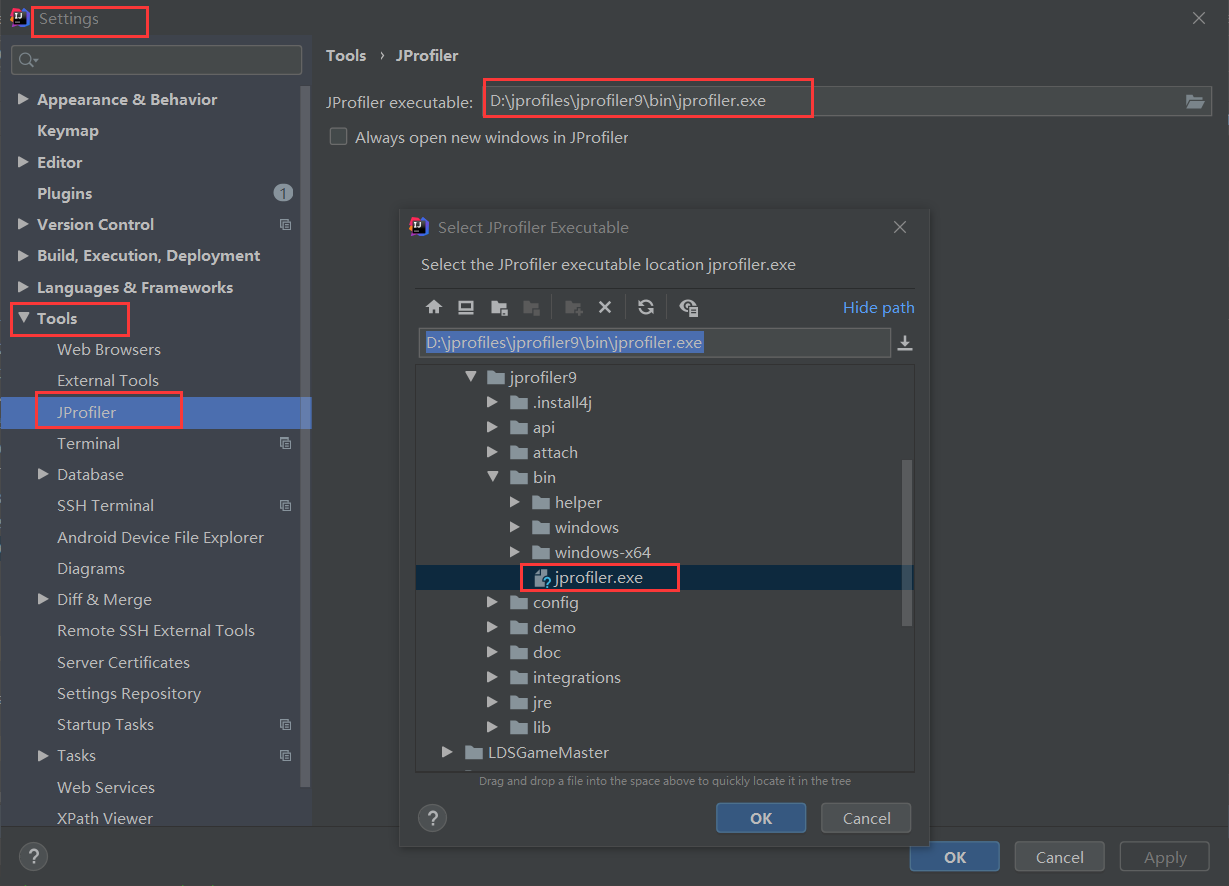Click the Settings search input field
This screenshot has height=886, width=1229.
[x=156, y=60]
